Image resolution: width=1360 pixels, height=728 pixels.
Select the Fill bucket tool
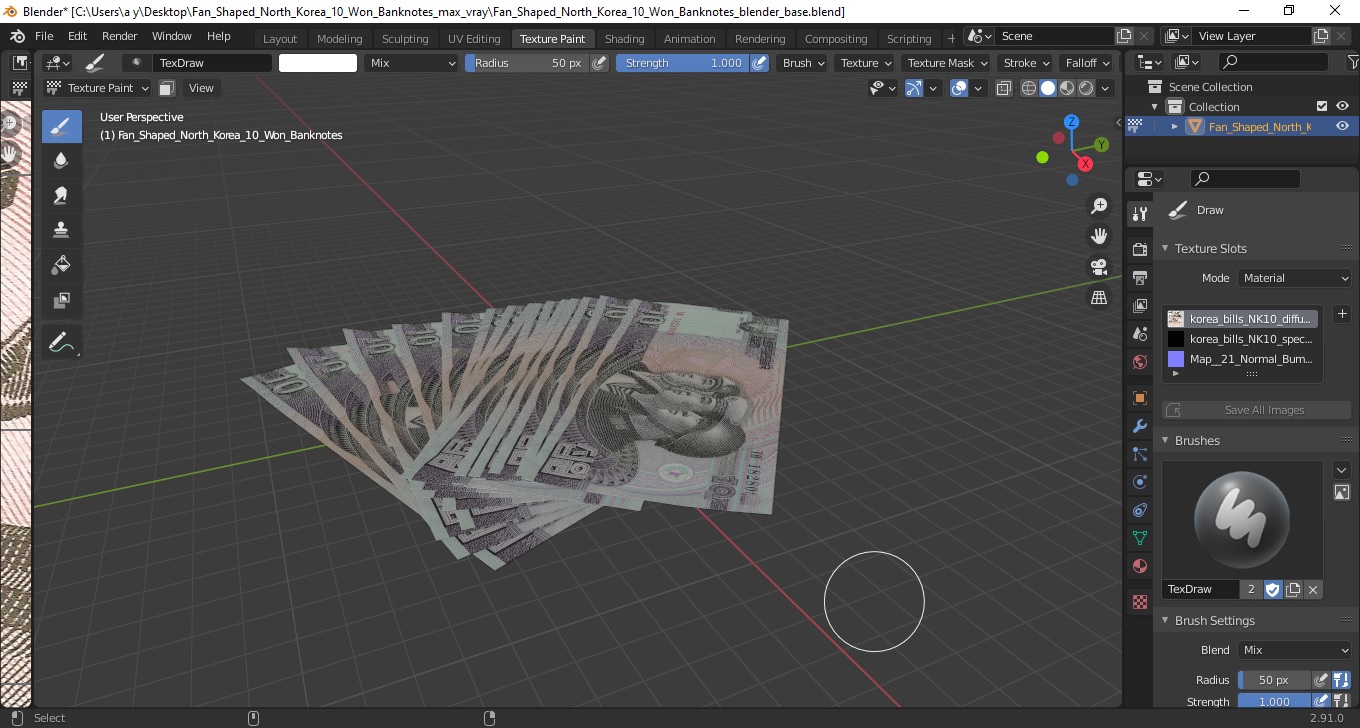(61, 265)
